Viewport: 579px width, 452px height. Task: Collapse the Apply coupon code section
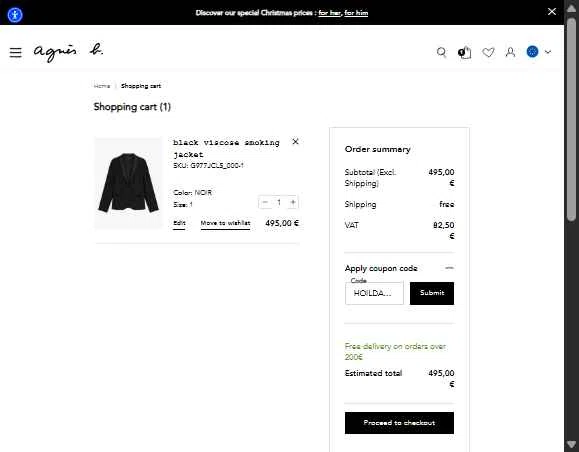pyautogui.click(x=449, y=268)
